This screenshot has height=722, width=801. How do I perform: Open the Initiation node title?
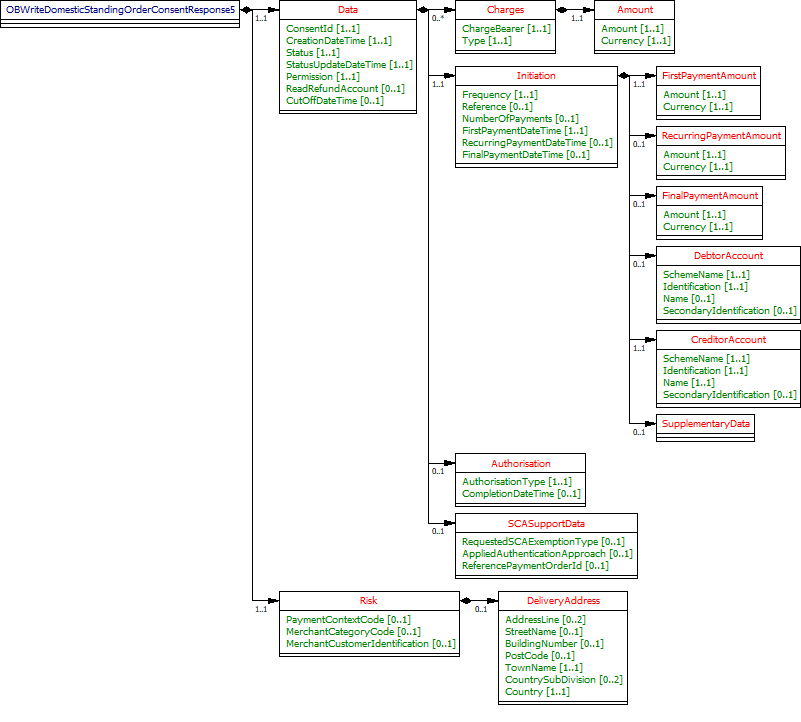click(536, 76)
